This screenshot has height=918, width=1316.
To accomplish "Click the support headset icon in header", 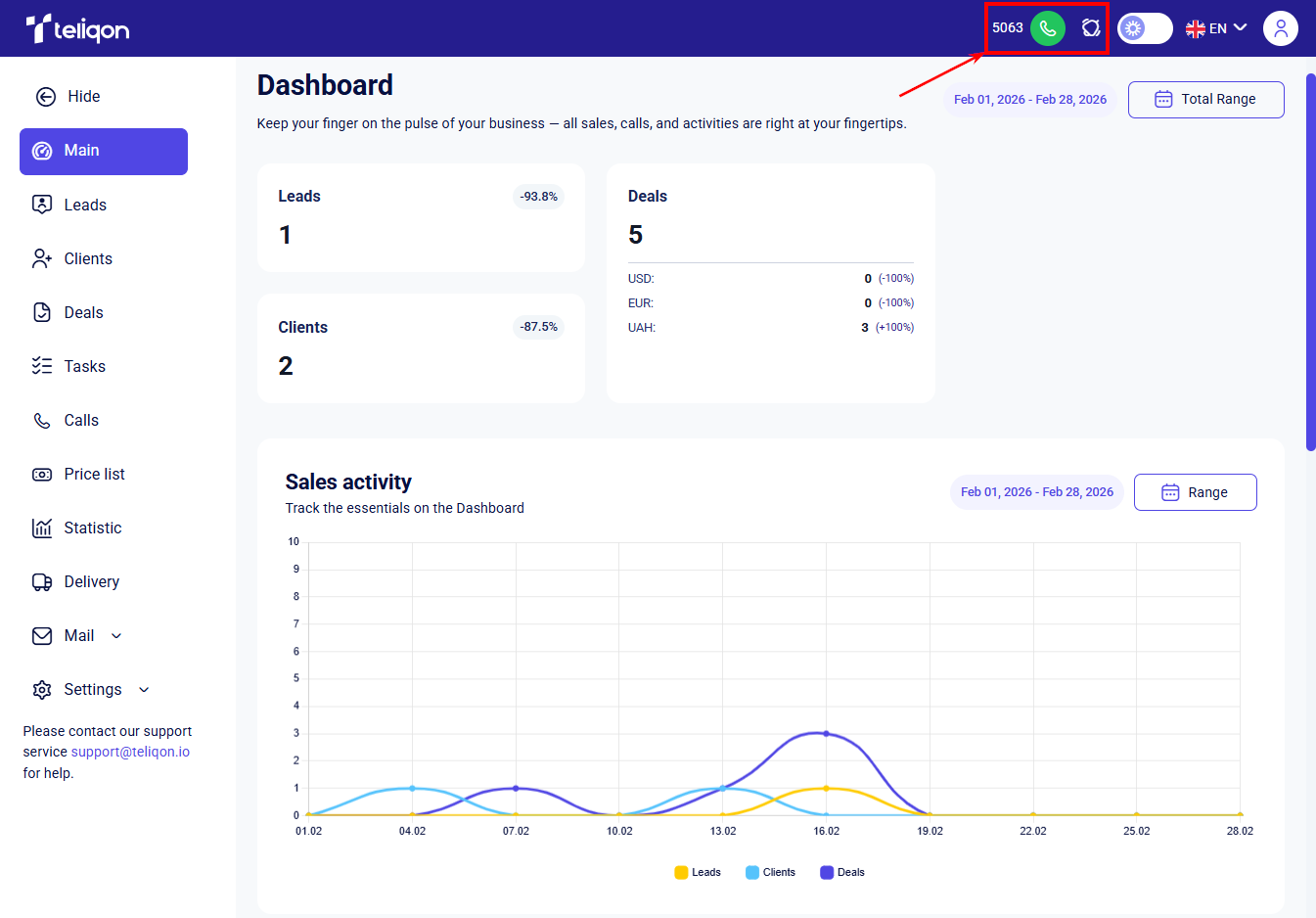I will tap(1091, 28).
